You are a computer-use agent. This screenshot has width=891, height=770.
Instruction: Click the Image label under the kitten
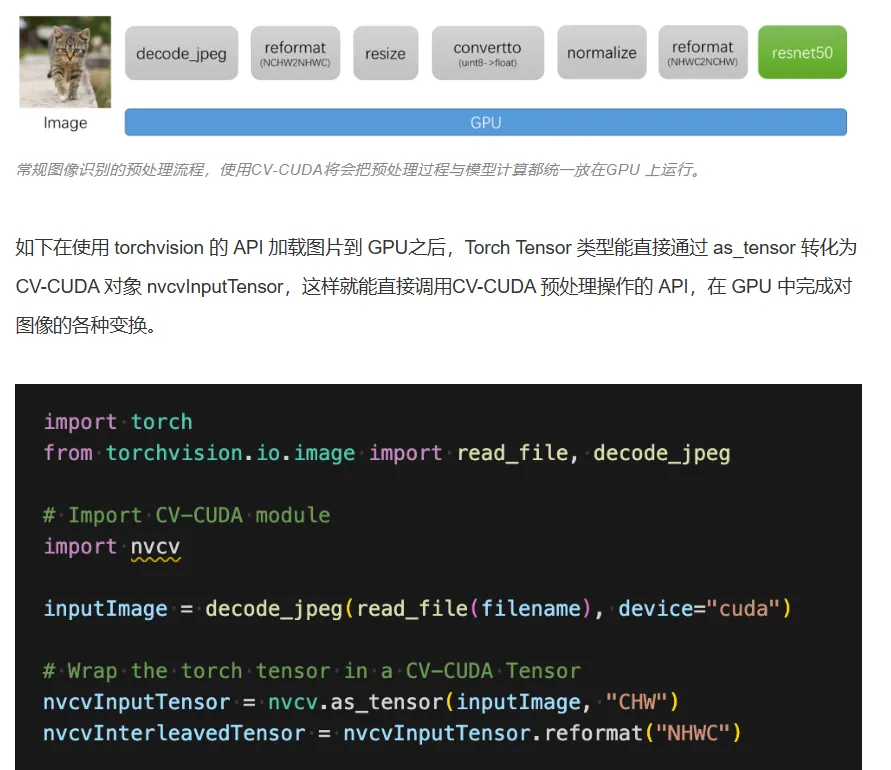tap(65, 123)
